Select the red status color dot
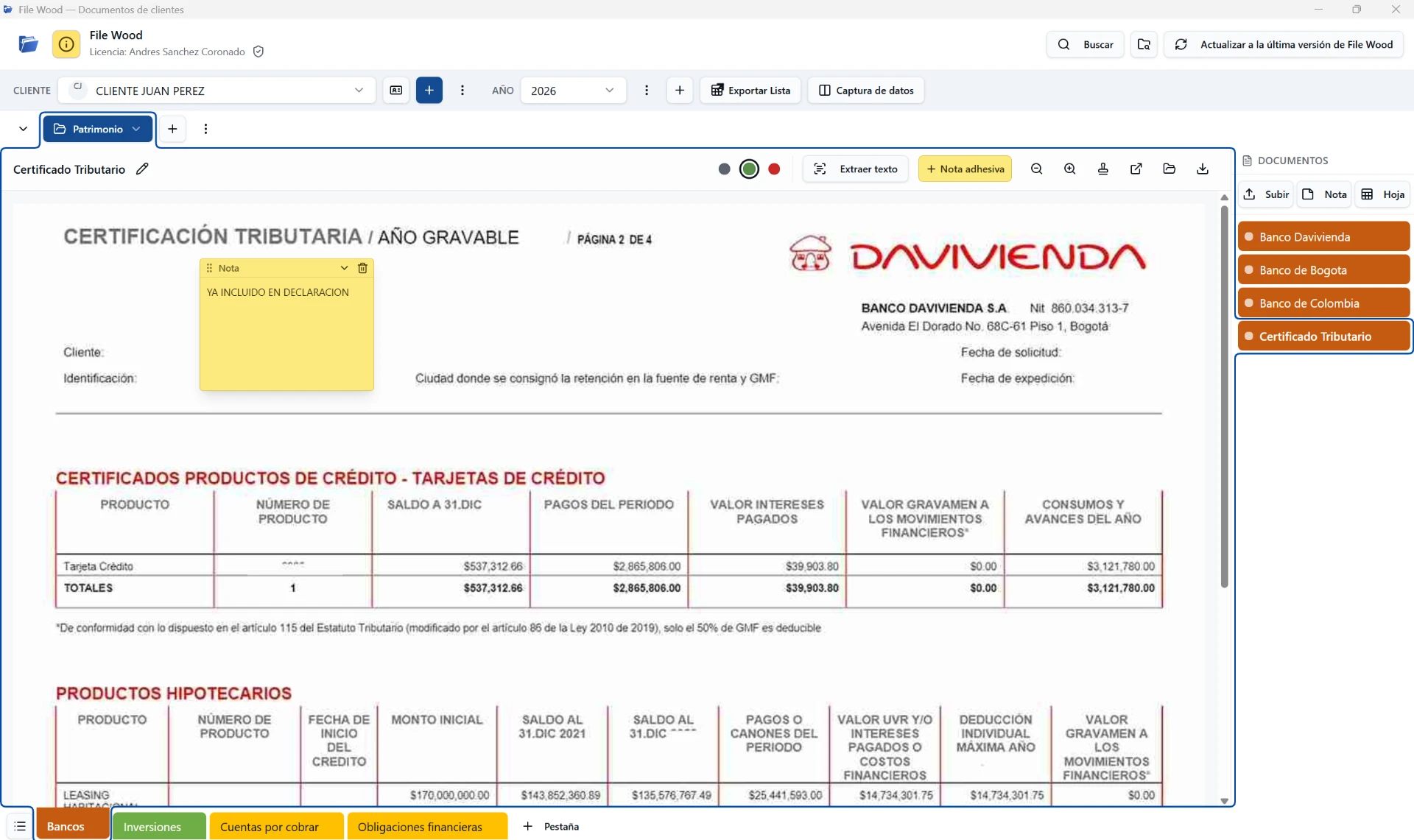This screenshot has height=840, width=1414. pyautogui.click(x=774, y=169)
